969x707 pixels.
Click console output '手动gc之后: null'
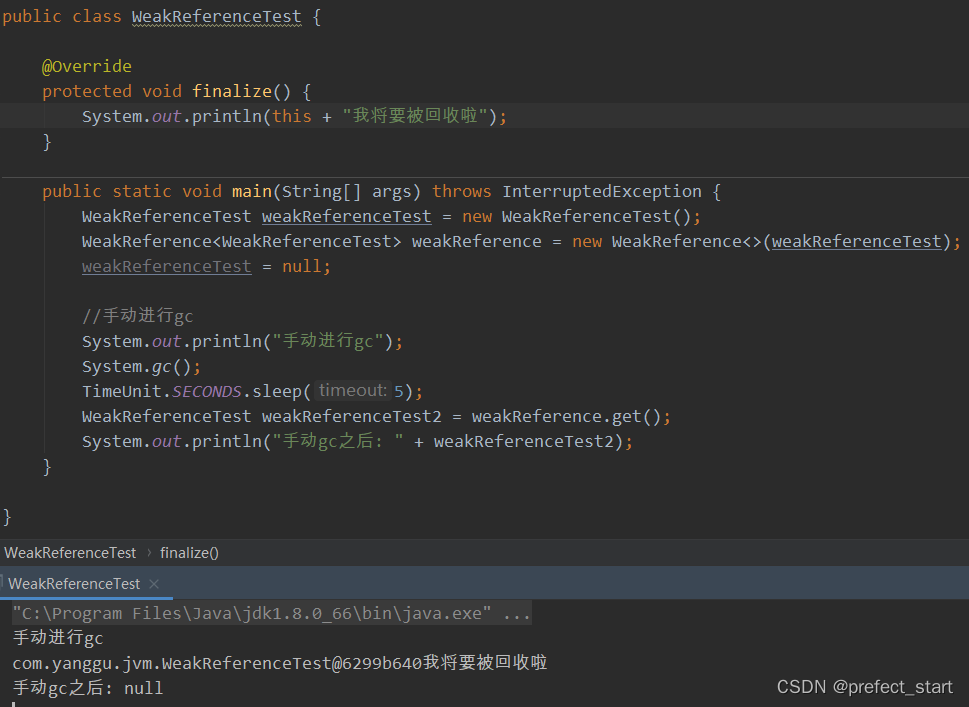point(88,688)
